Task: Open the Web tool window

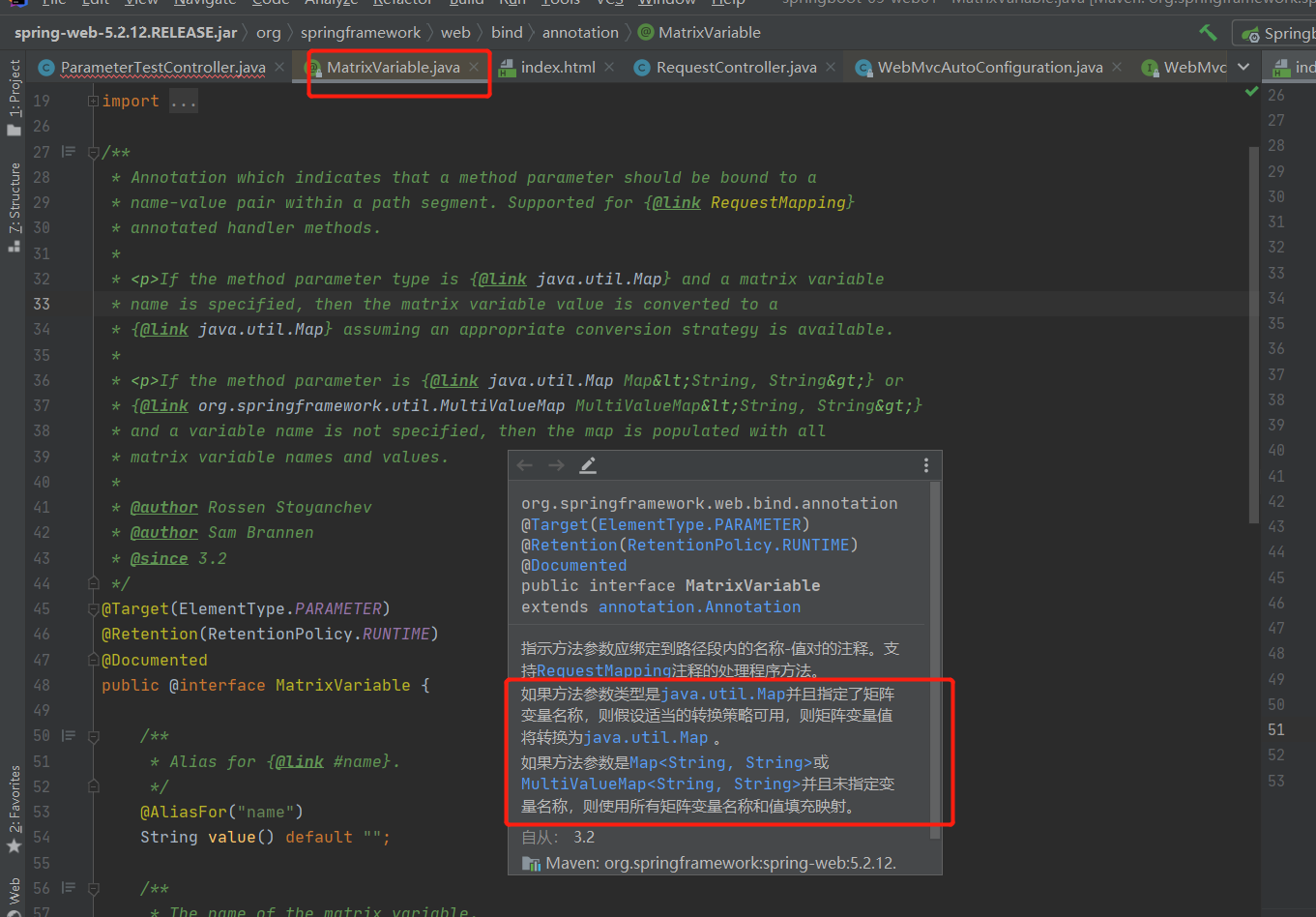Action: point(14,897)
